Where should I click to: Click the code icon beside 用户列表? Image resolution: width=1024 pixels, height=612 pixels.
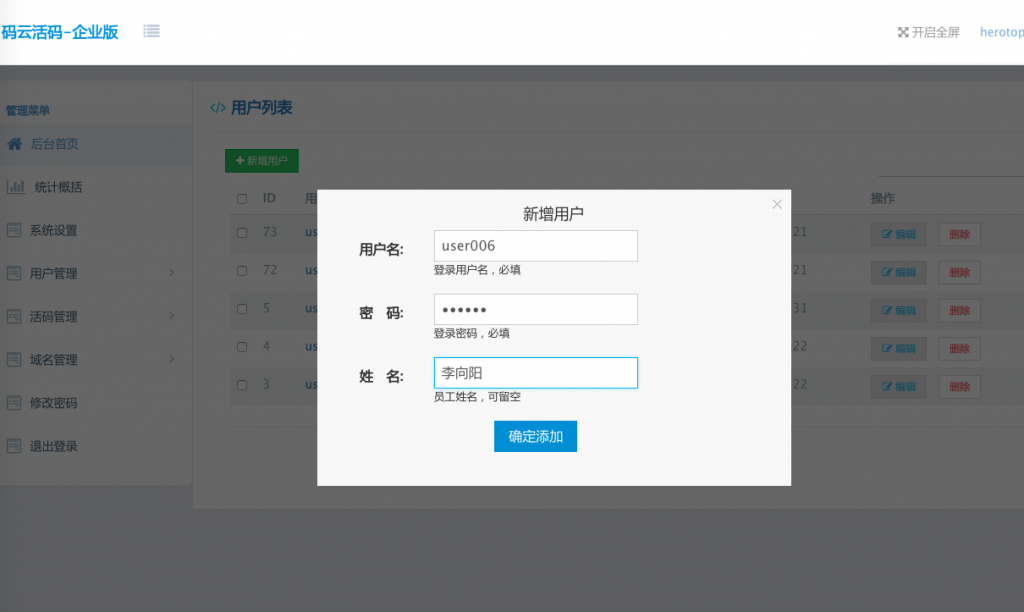(217, 108)
